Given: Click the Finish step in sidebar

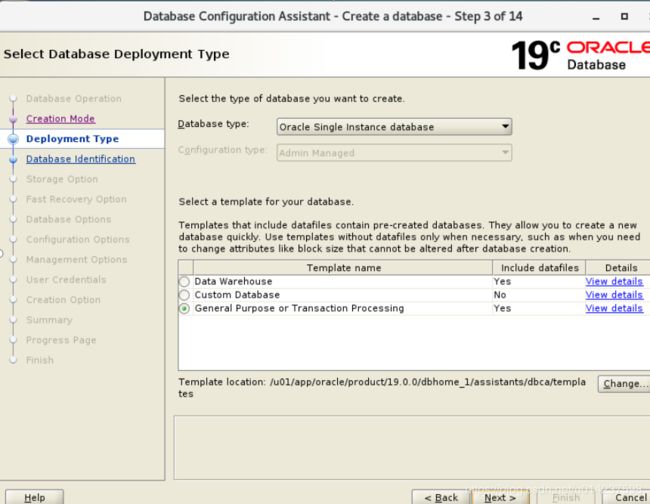Looking at the screenshot, I should [40, 360].
